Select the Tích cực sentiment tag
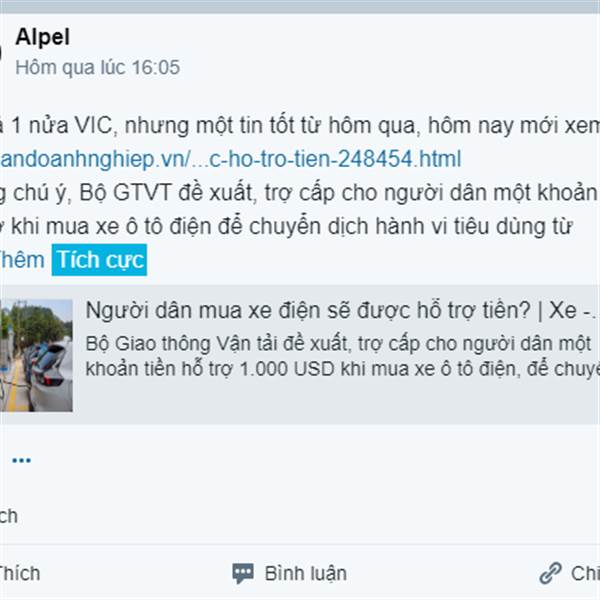This screenshot has height=600, width=600. [99, 260]
